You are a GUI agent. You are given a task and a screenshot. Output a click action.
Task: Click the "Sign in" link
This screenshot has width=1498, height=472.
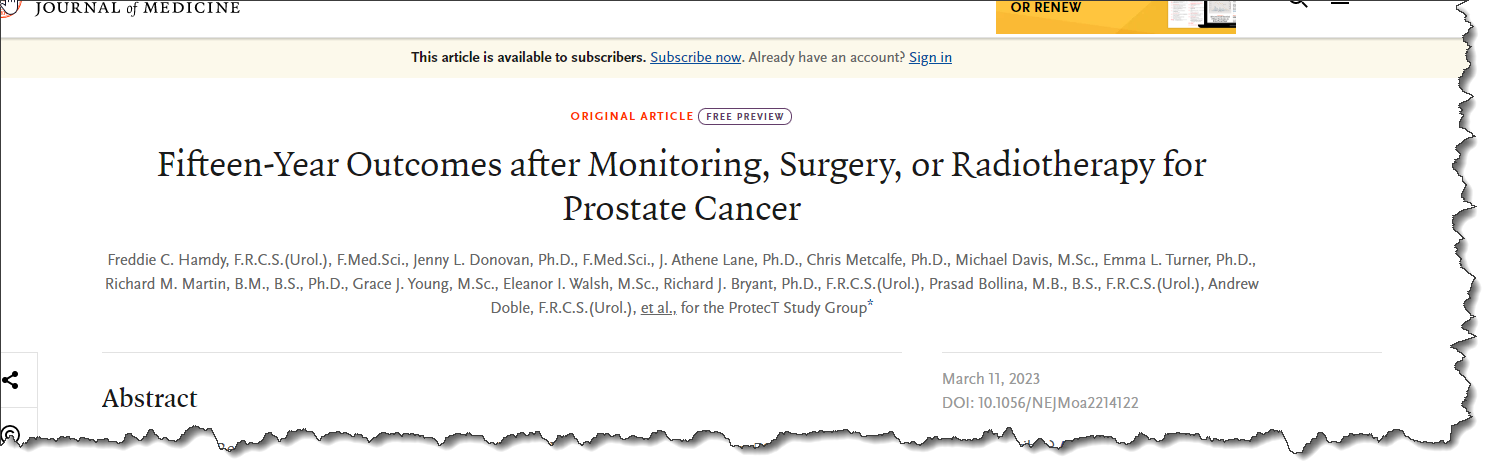930,57
